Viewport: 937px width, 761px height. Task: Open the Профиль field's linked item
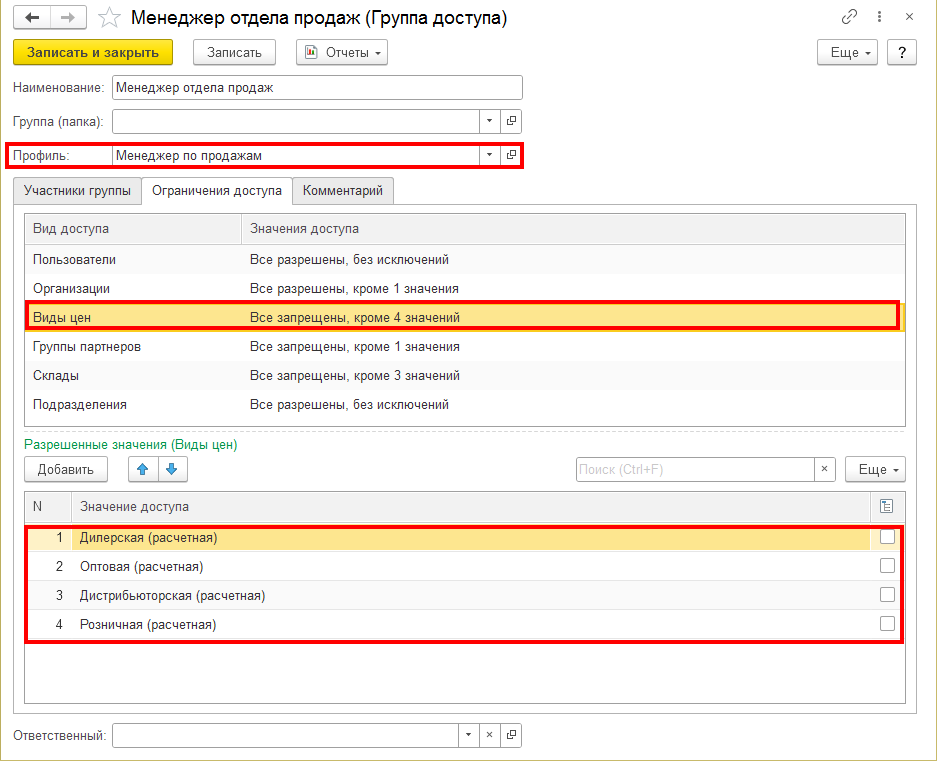pos(511,155)
